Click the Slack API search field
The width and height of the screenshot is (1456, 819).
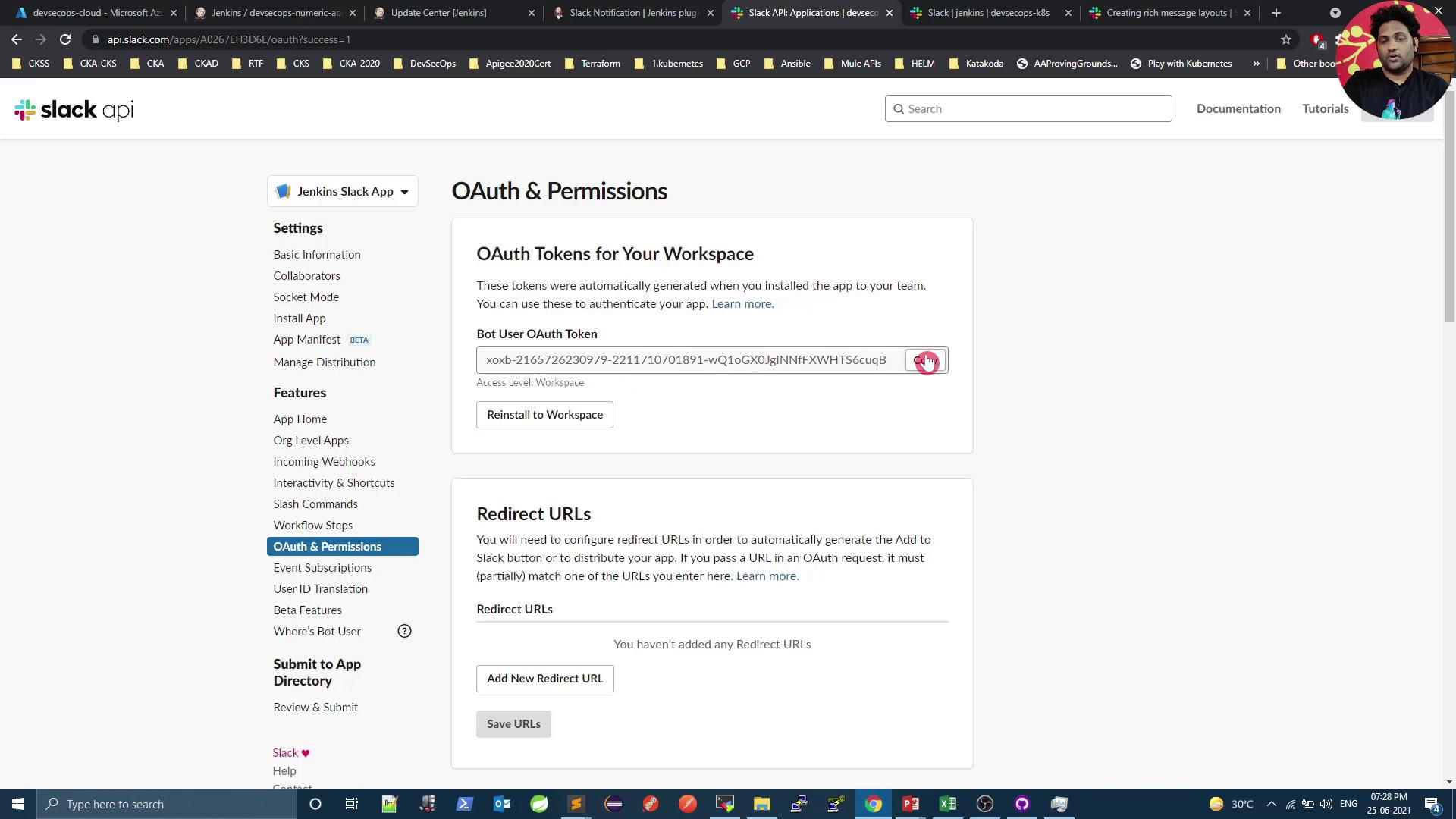1028,108
